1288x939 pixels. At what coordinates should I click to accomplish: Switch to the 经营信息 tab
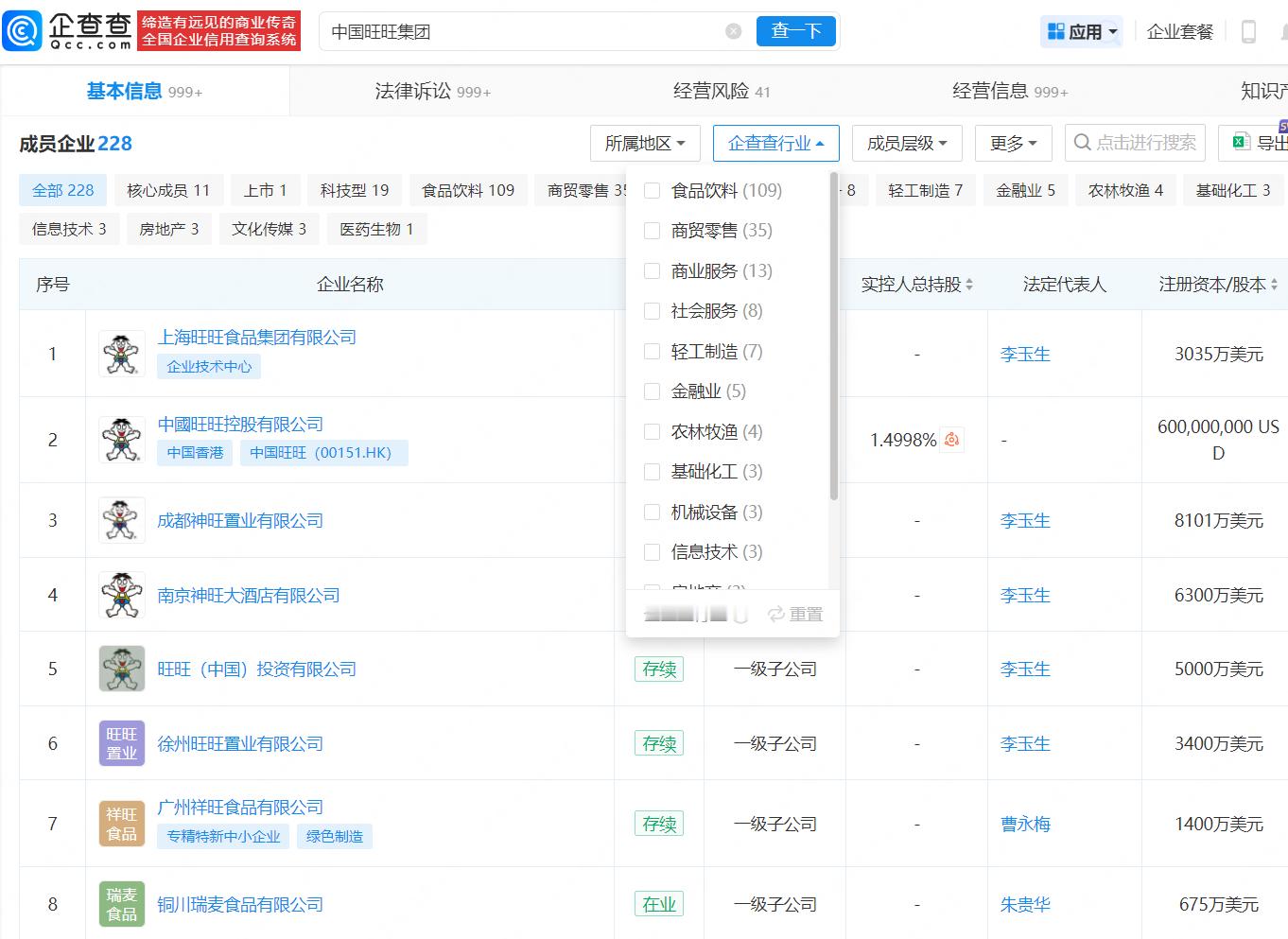(x=1010, y=91)
